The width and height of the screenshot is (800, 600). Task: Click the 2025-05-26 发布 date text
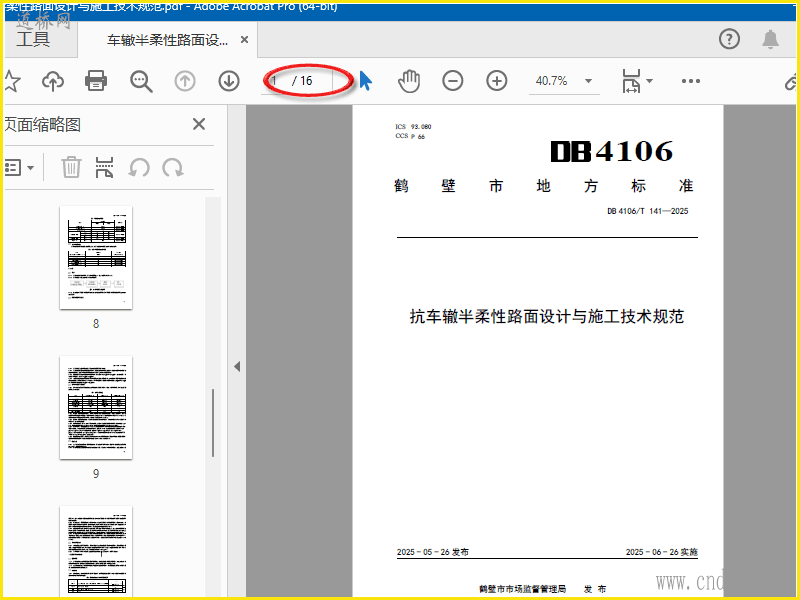433,552
